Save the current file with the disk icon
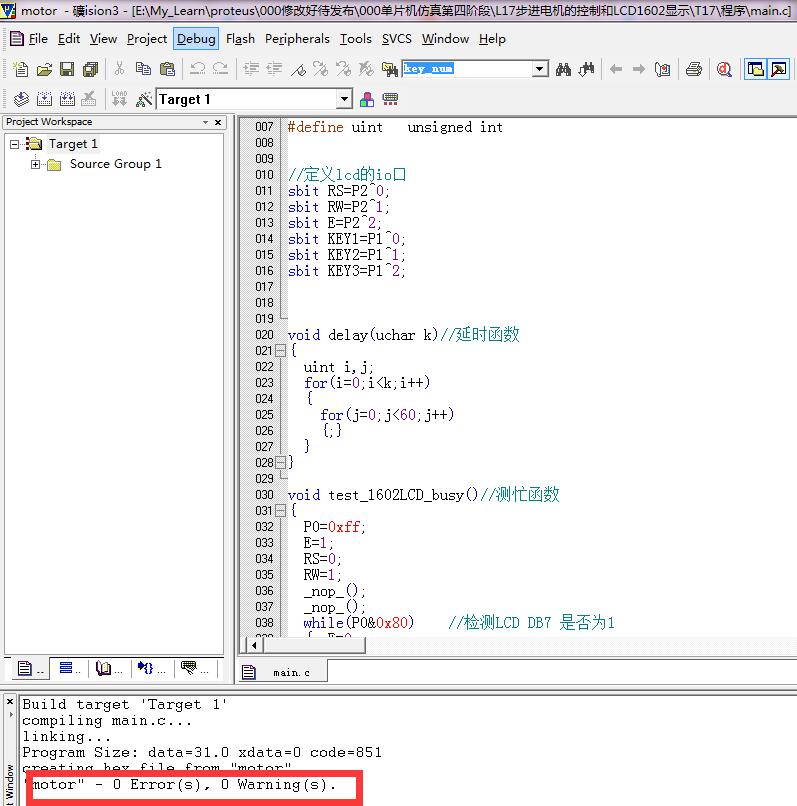 67,69
